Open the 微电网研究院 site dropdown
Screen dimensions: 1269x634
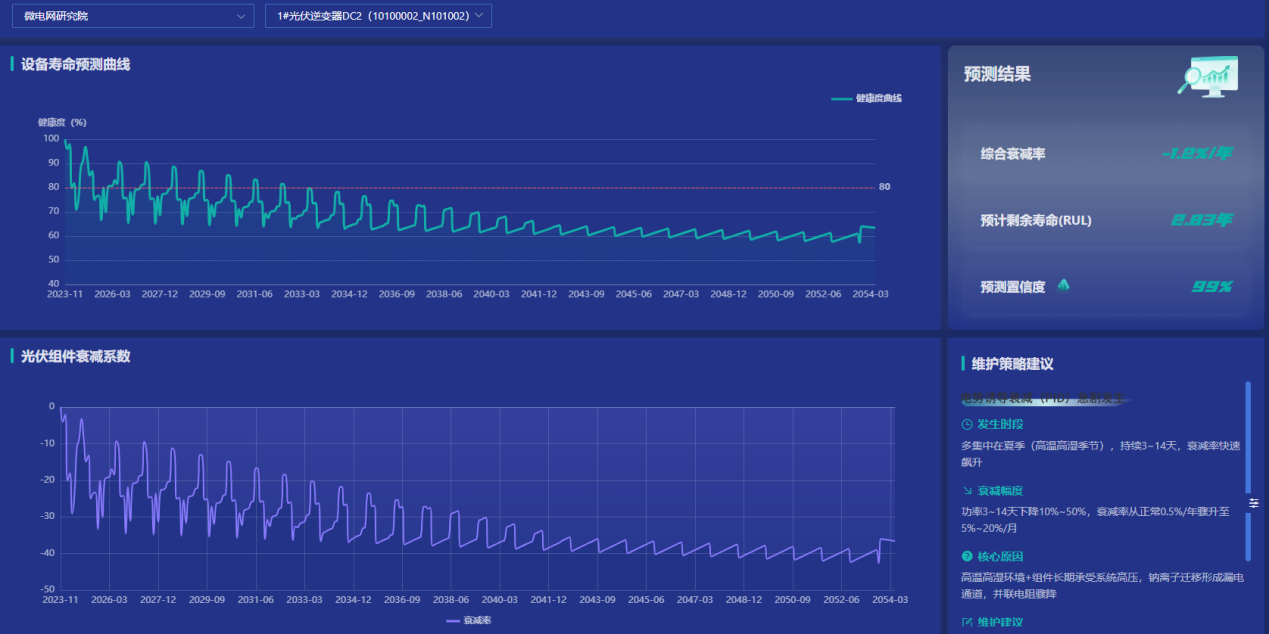point(133,16)
